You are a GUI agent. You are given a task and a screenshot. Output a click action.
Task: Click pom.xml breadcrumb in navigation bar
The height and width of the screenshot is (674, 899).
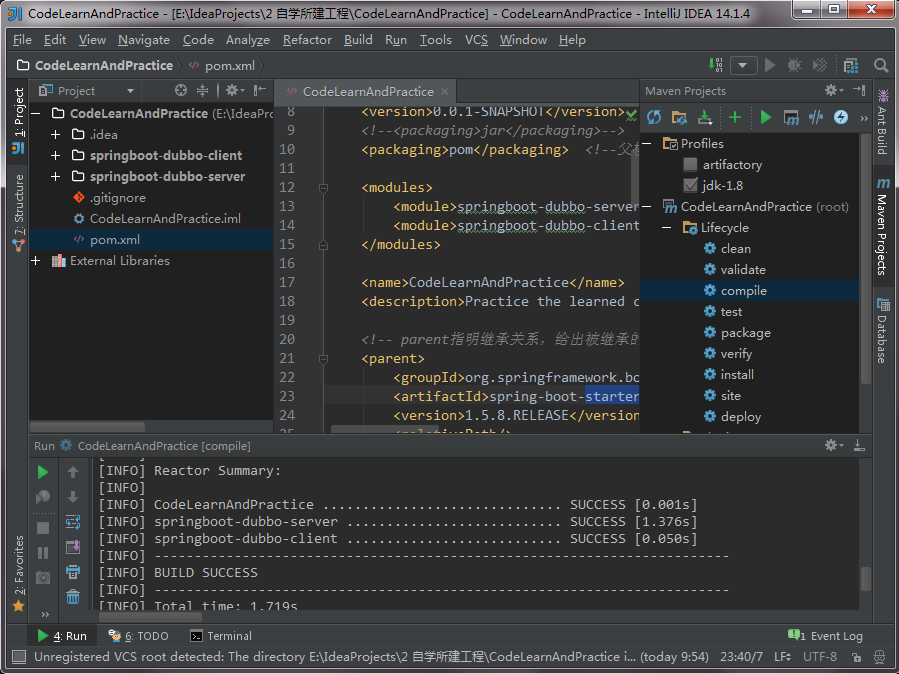point(223,65)
